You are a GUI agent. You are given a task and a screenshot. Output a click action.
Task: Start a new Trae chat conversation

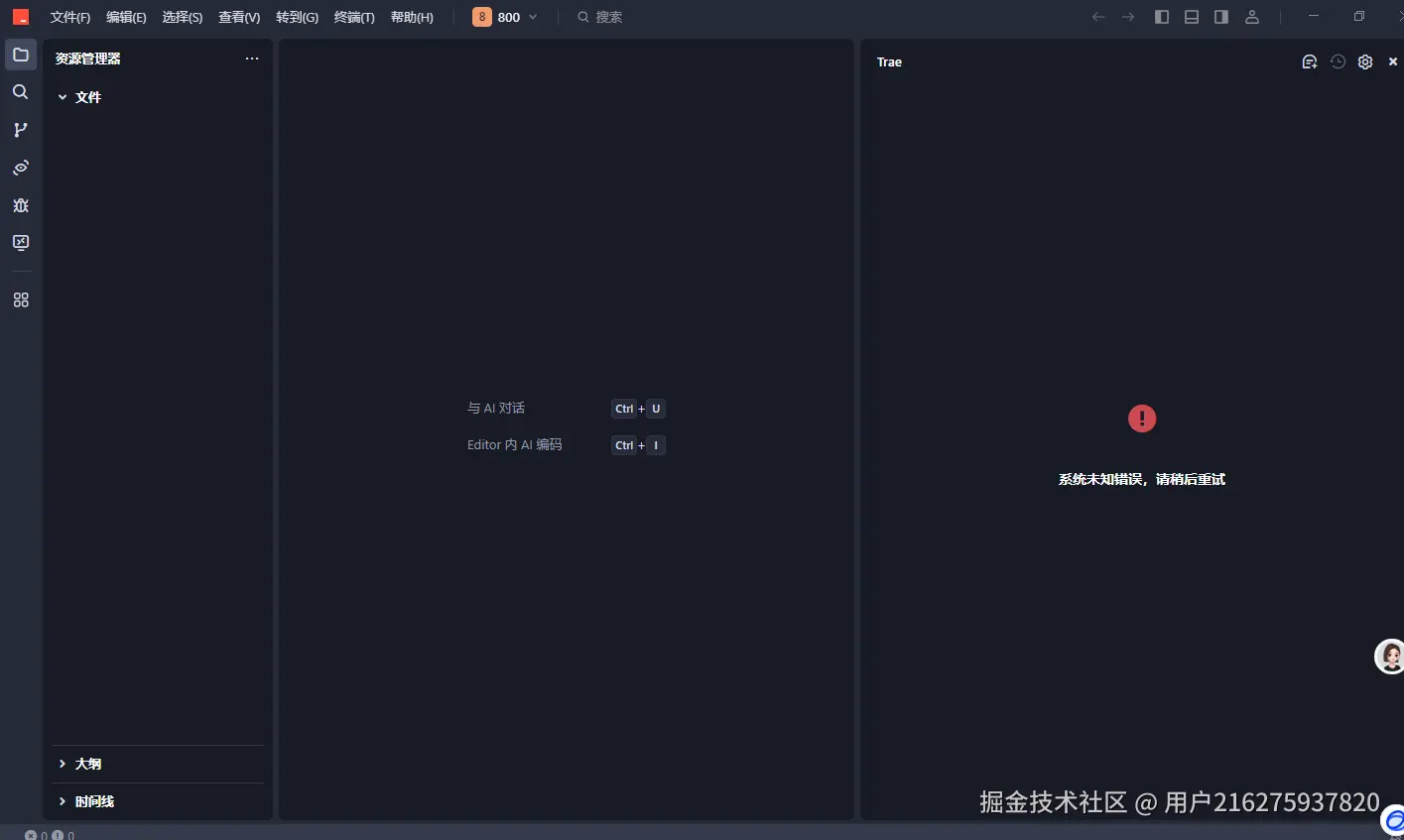(1309, 61)
